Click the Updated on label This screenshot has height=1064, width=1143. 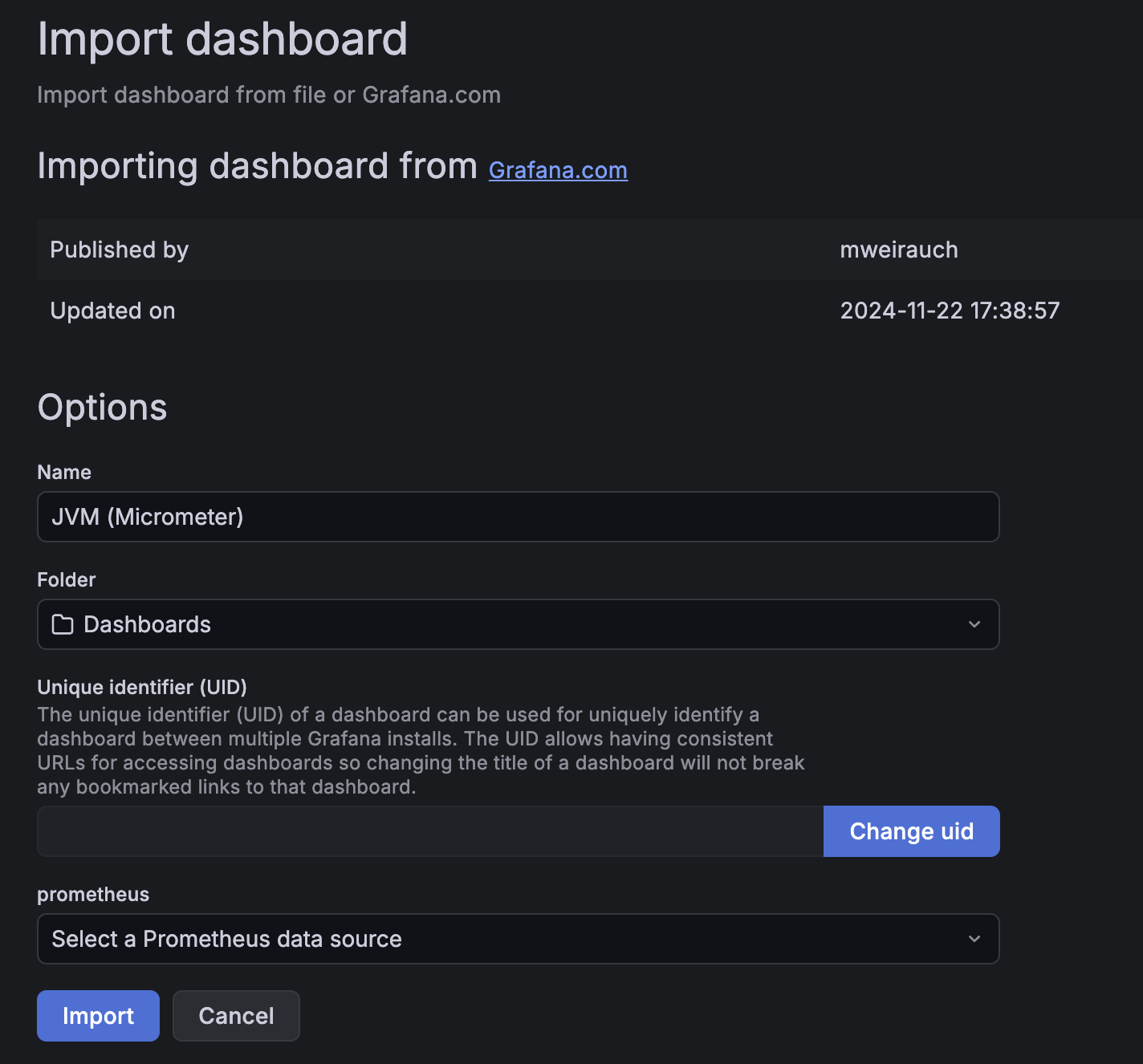point(112,311)
